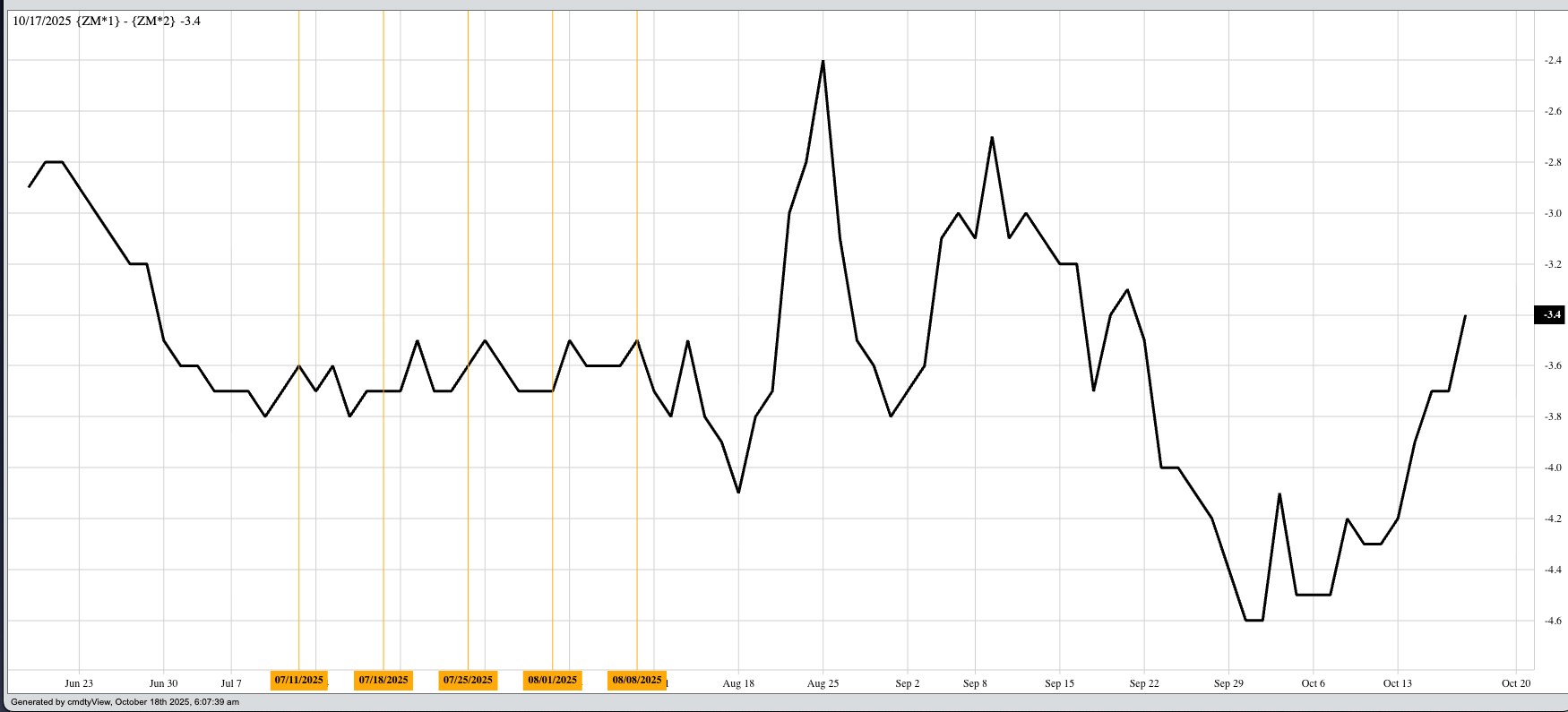Select the Jun 23 x-axis date label
The height and width of the screenshot is (712, 1568).
click(79, 683)
